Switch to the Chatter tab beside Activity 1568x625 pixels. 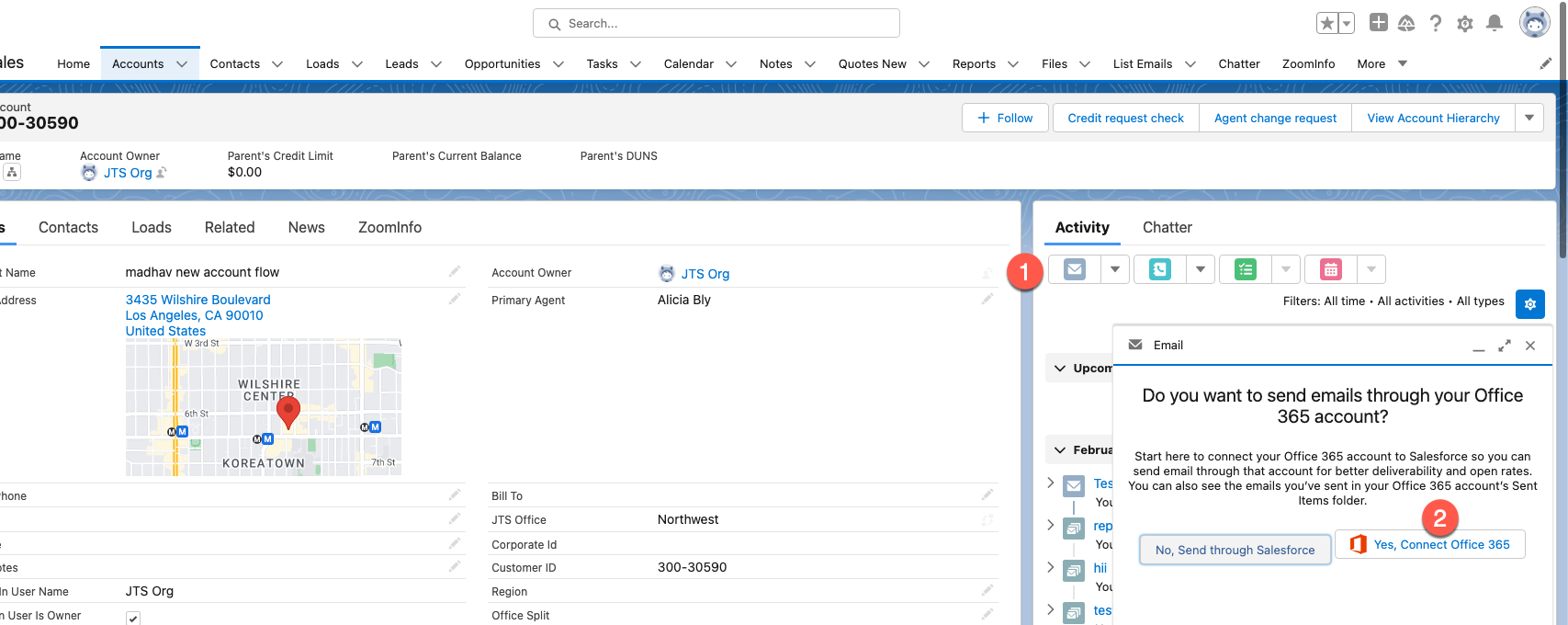point(1167,227)
